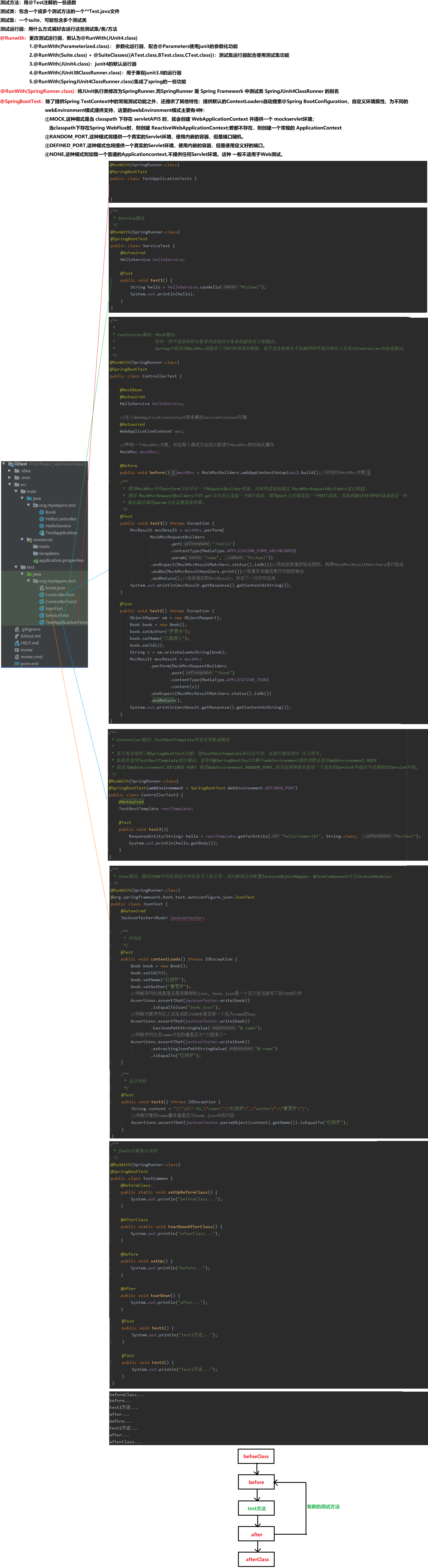Click the book.json file icon

click(x=41, y=588)
